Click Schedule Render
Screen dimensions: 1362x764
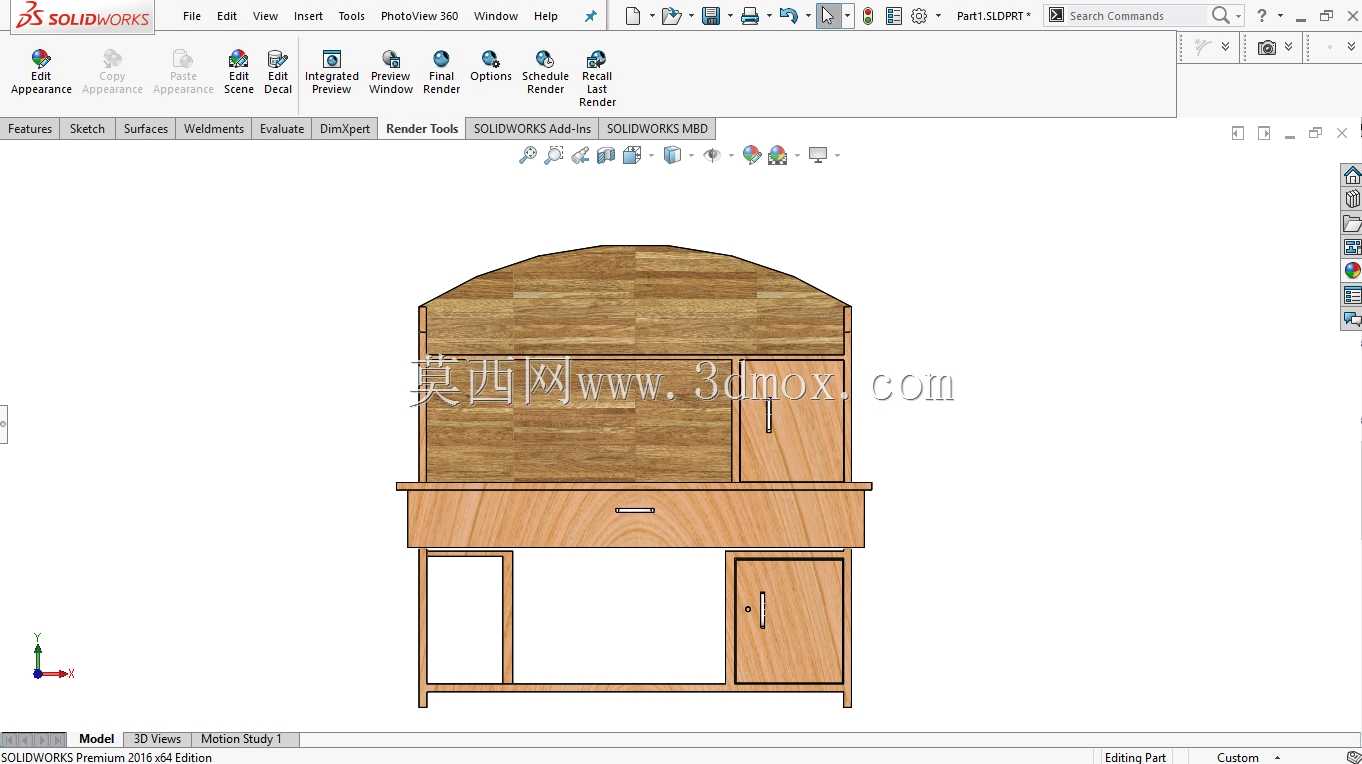click(545, 72)
